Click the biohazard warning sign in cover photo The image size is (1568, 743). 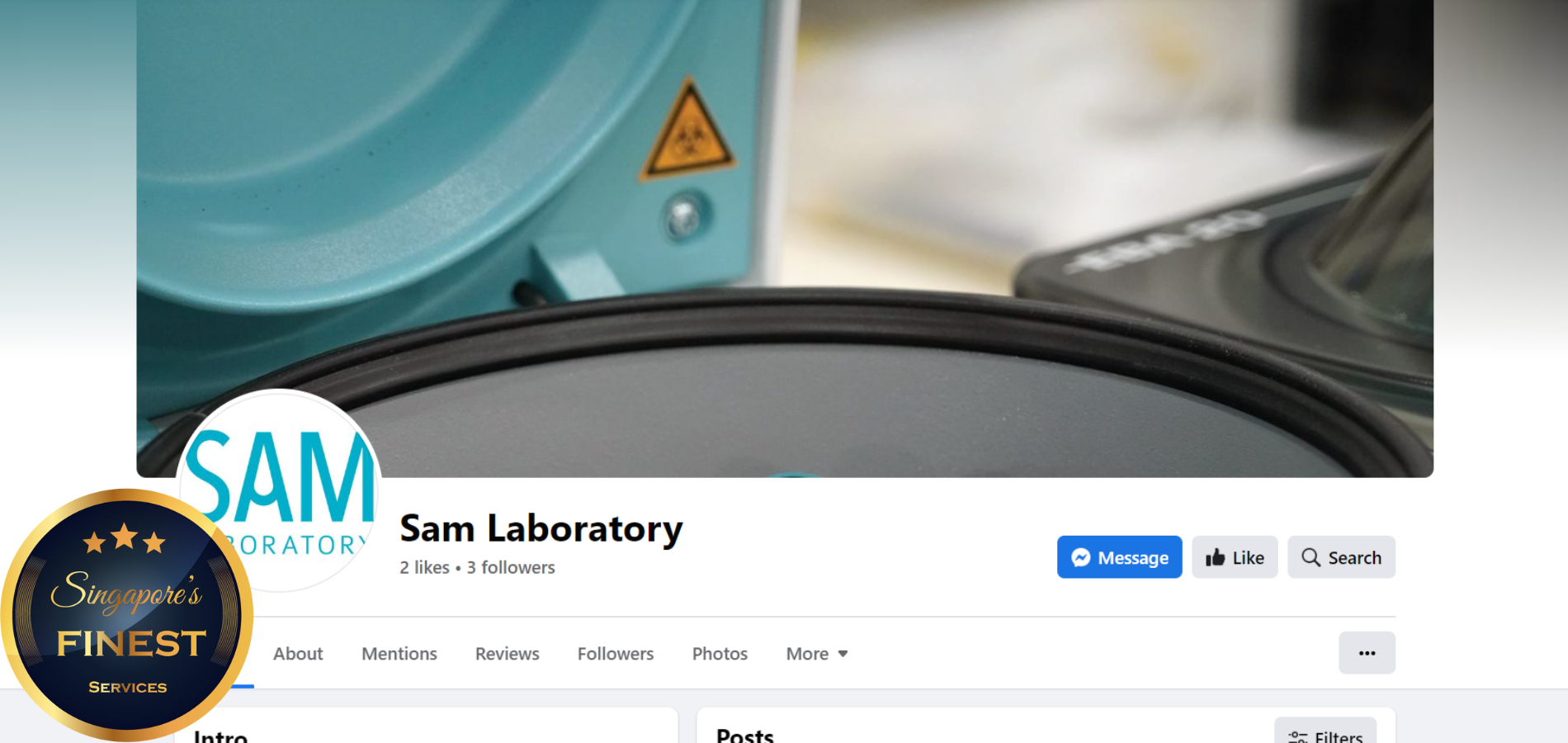pos(687,130)
